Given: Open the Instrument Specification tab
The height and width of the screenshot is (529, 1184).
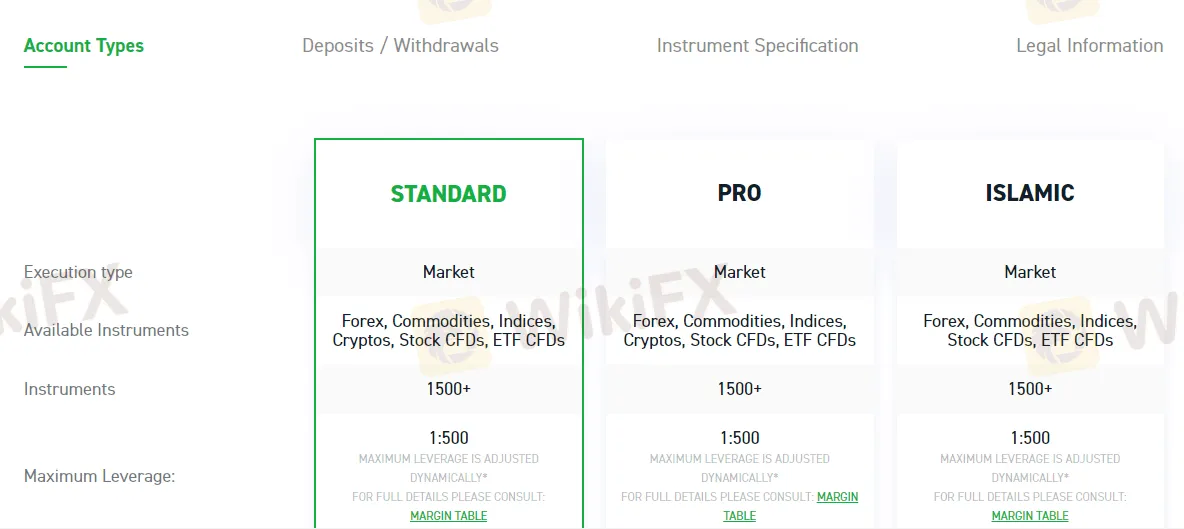Looking at the screenshot, I should 757,46.
